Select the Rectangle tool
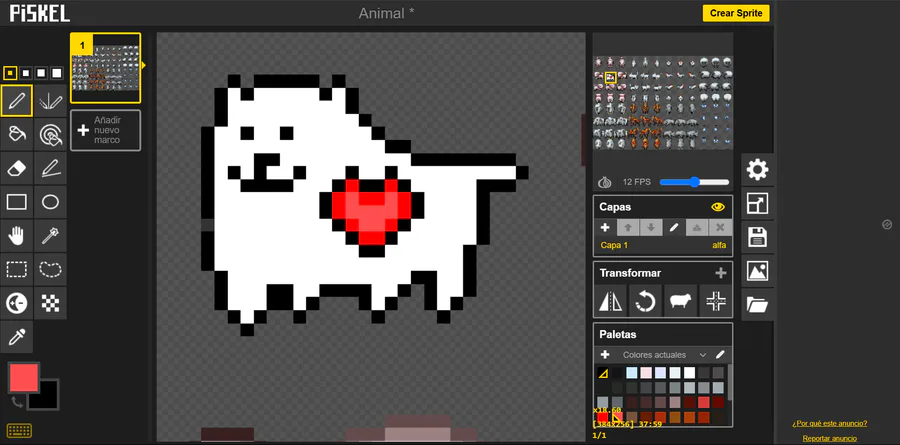 point(17,202)
